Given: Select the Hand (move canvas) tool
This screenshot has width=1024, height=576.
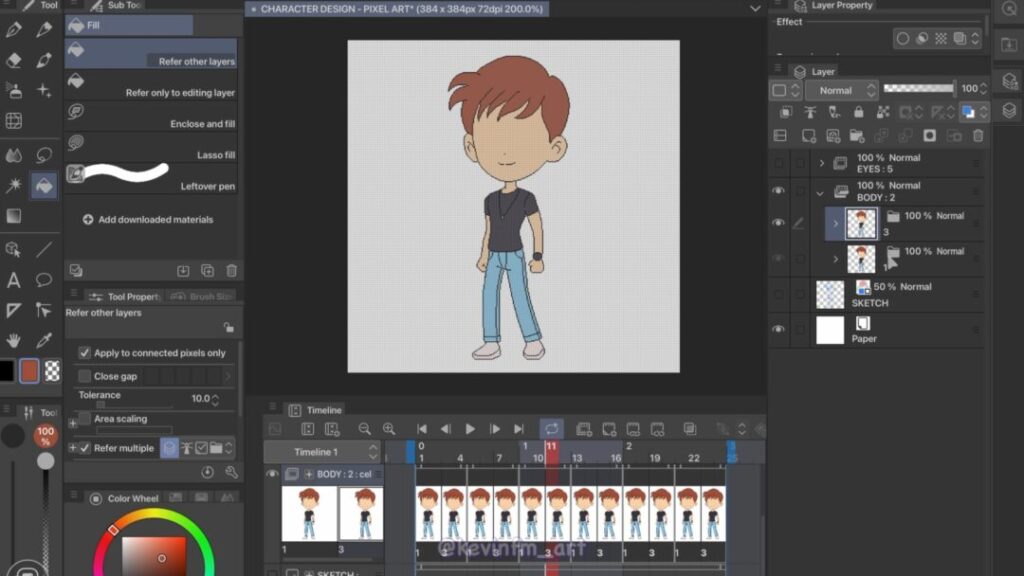Looking at the screenshot, I should pos(14,341).
